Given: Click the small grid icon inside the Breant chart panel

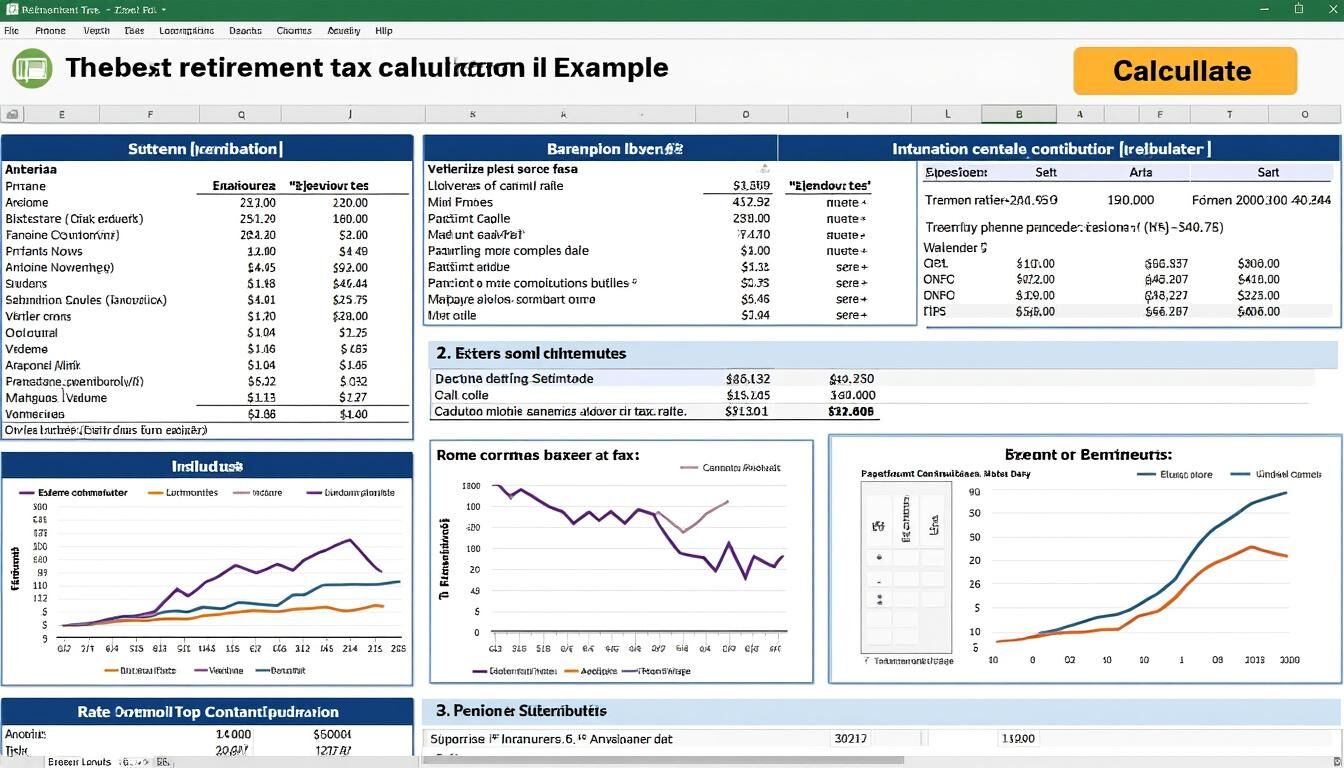Looking at the screenshot, I should coord(905,565).
